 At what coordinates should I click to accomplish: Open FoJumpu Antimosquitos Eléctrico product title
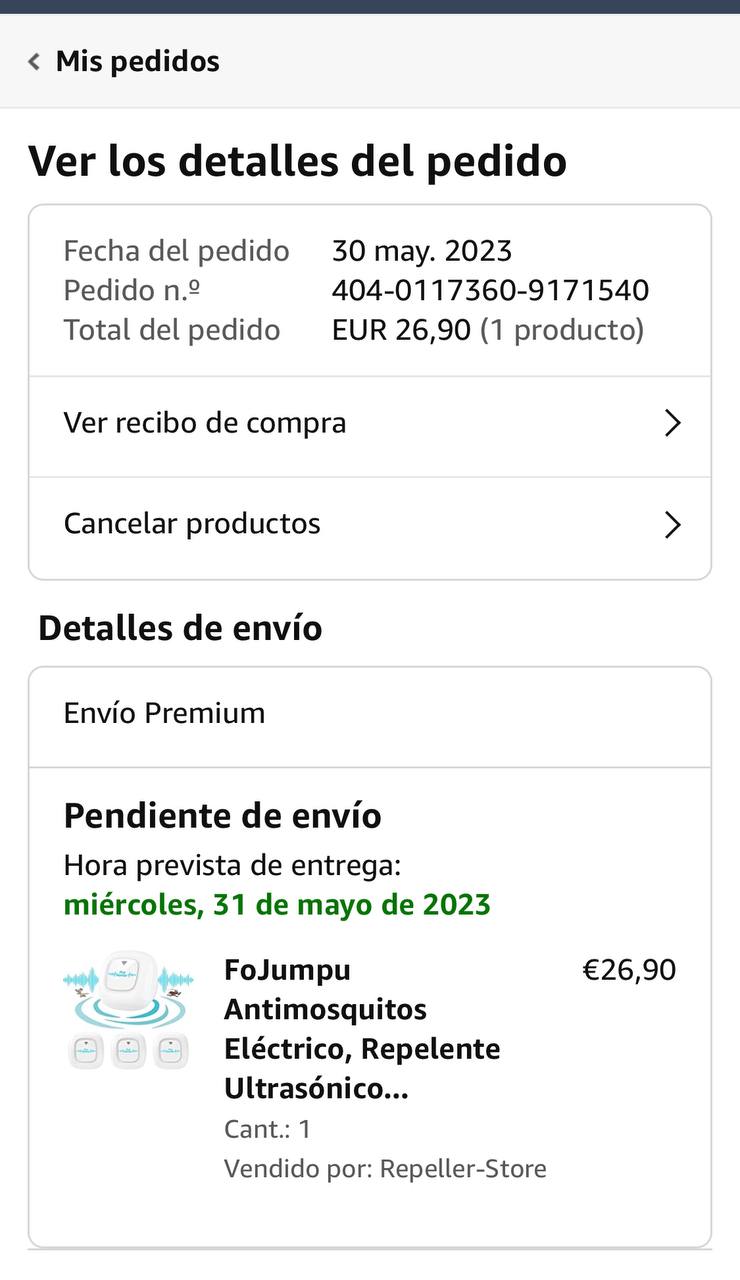tap(362, 1029)
